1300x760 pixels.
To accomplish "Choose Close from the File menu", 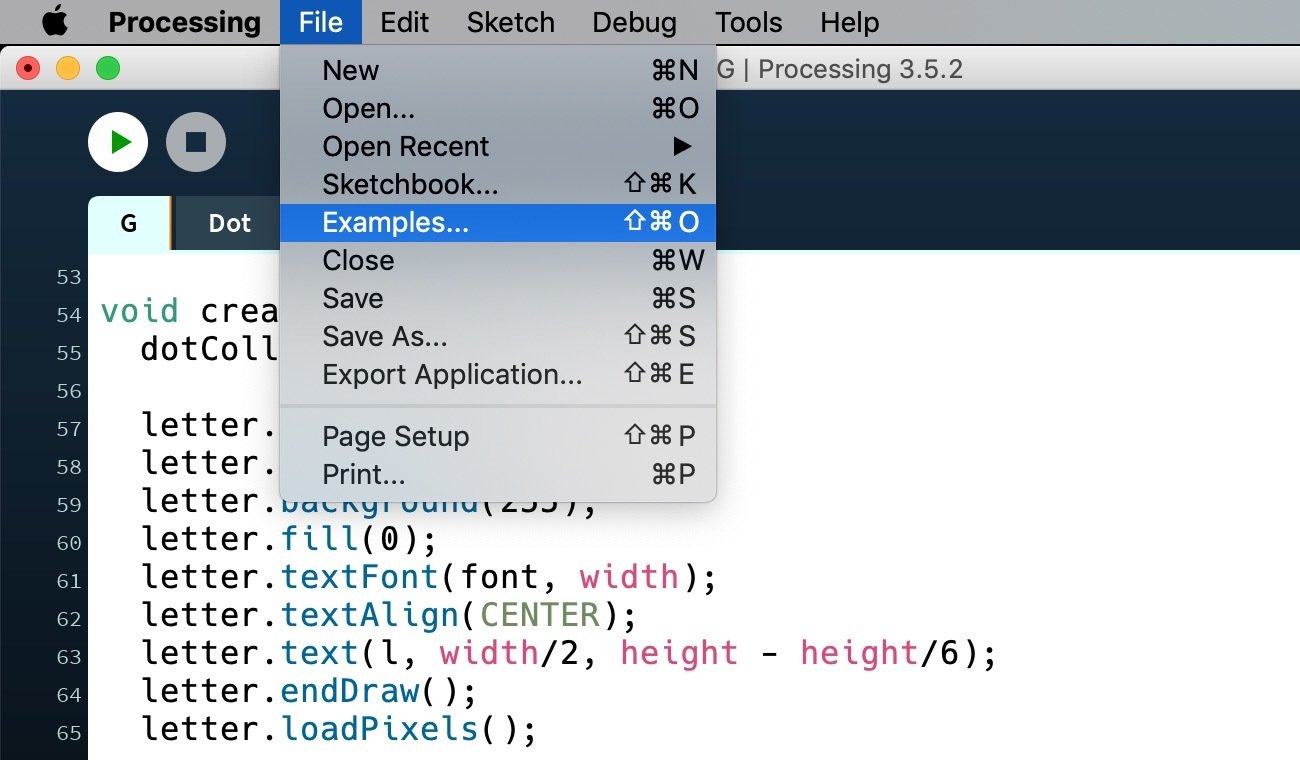I will 498,261.
